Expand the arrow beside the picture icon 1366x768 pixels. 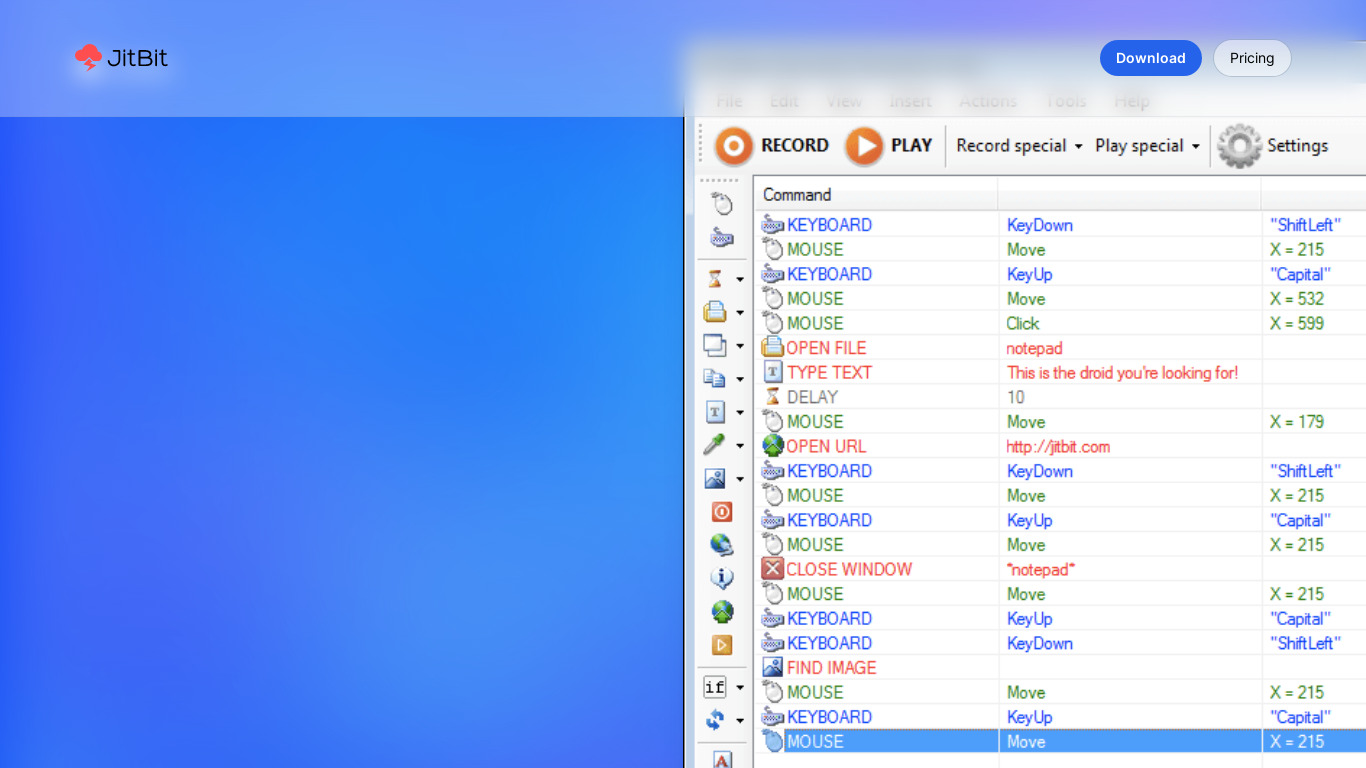pyautogui.click(x=740, y=479)
